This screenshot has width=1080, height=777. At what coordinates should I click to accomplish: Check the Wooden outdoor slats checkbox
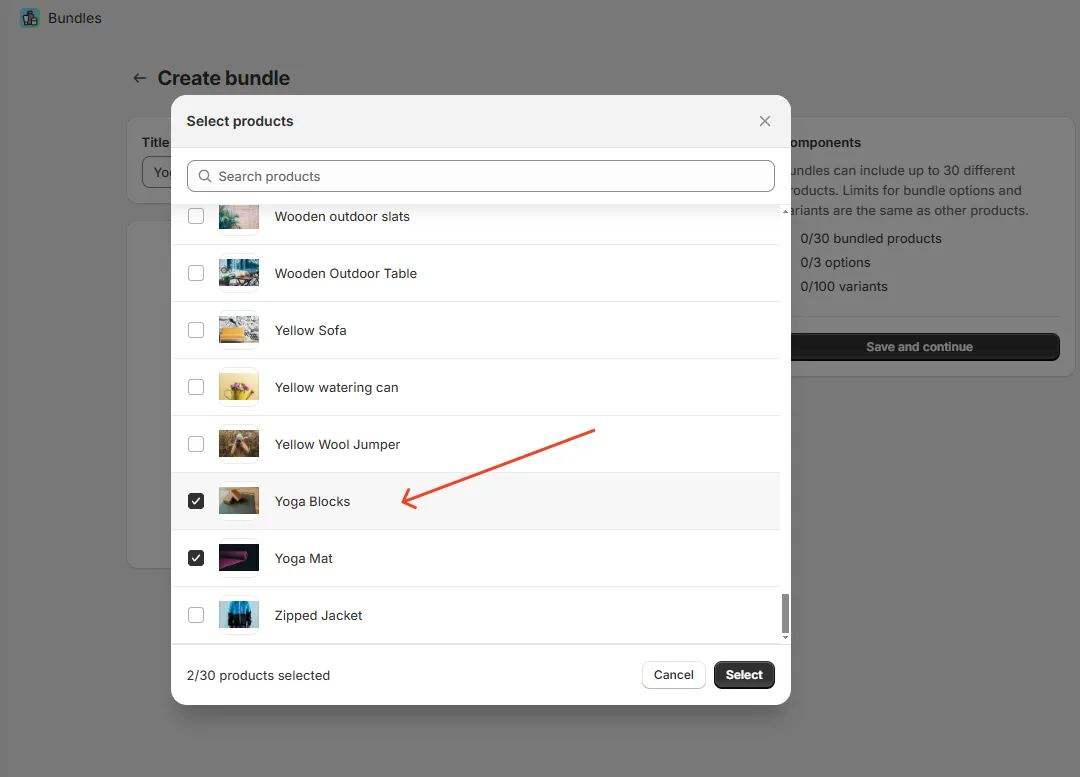pos(196,216)
